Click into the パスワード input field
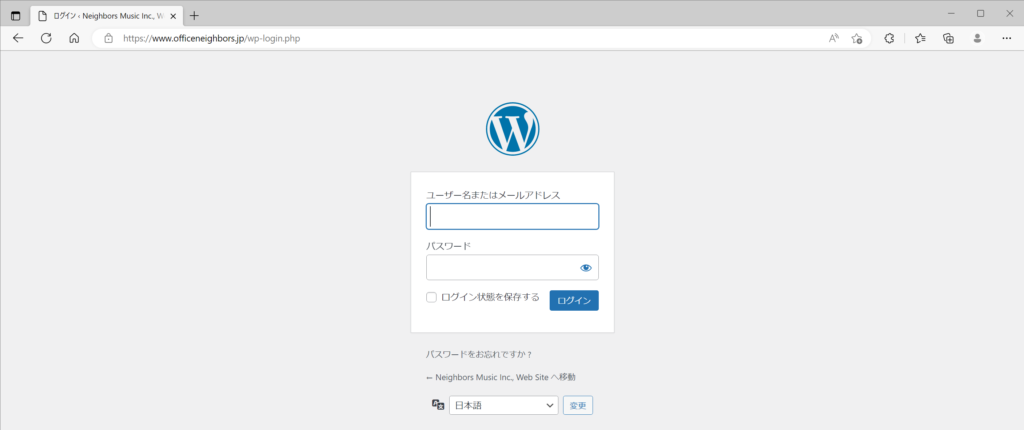Screen dimensions: 1024x430 (500, 268)
